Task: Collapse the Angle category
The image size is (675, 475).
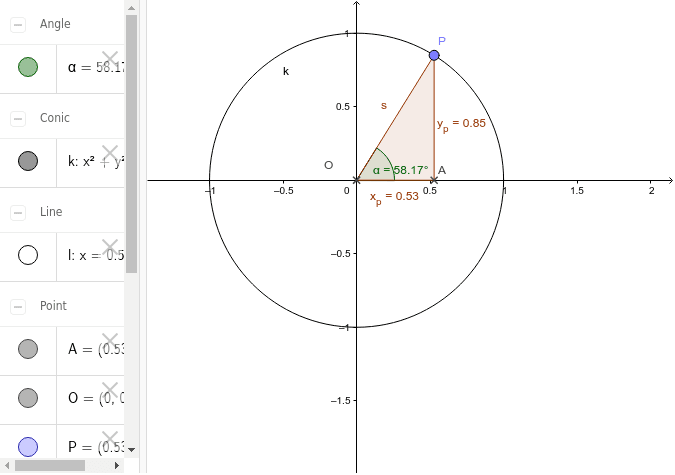Action: tap(18, 25)
